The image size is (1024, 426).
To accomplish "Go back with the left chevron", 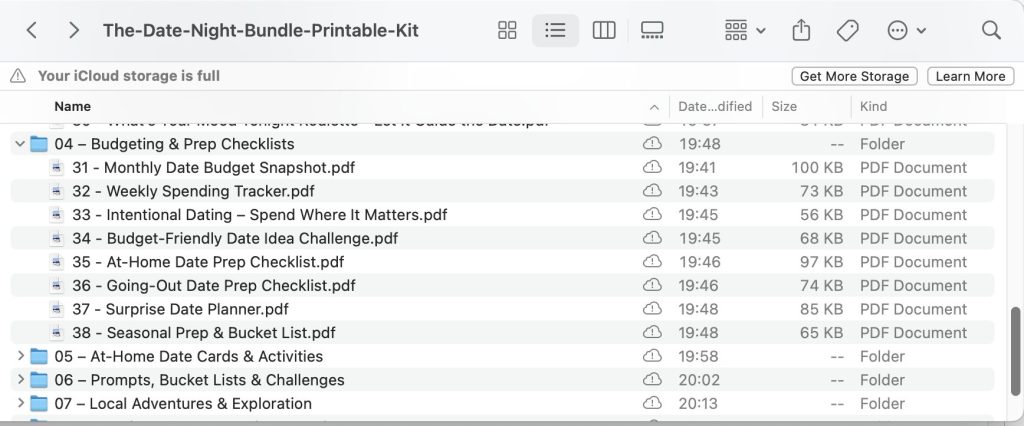I will click(31, 30).
